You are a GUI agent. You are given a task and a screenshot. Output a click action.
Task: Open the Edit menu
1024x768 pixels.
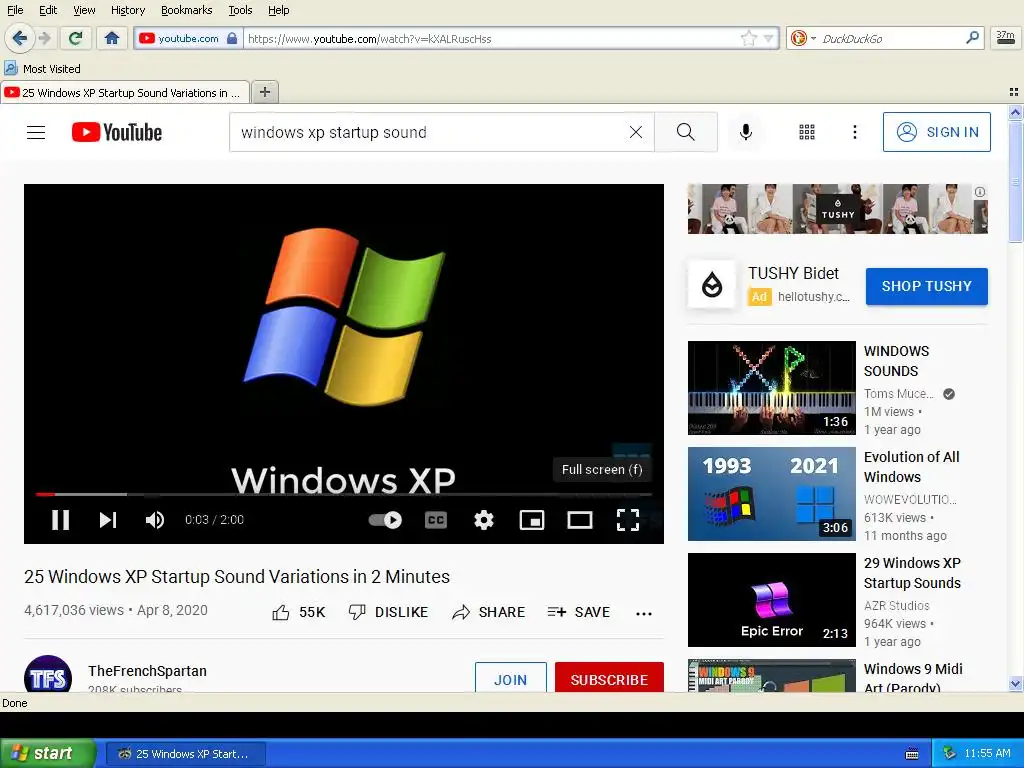click(48, 10)
